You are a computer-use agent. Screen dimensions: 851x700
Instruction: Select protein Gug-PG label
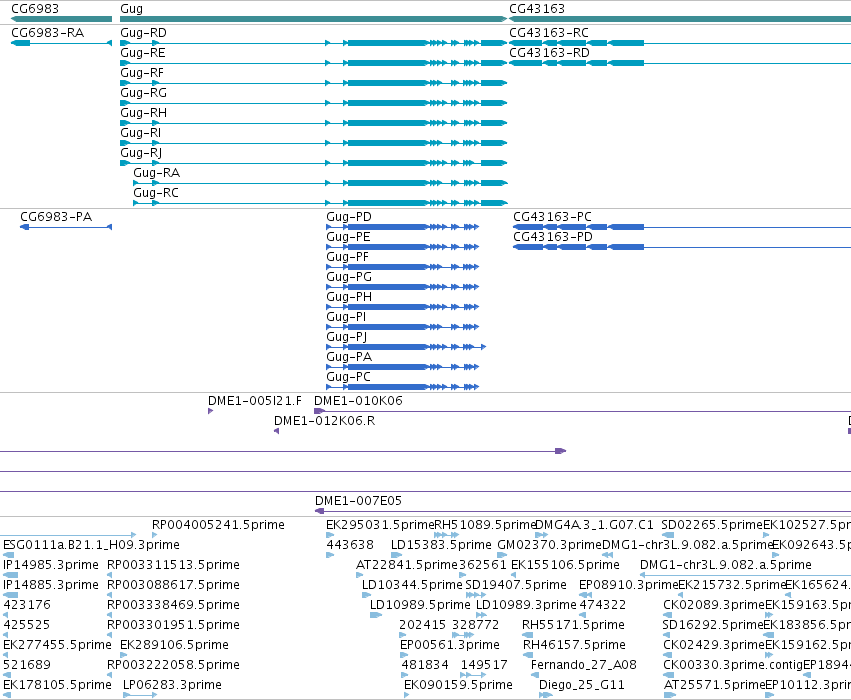pos(349,277)
